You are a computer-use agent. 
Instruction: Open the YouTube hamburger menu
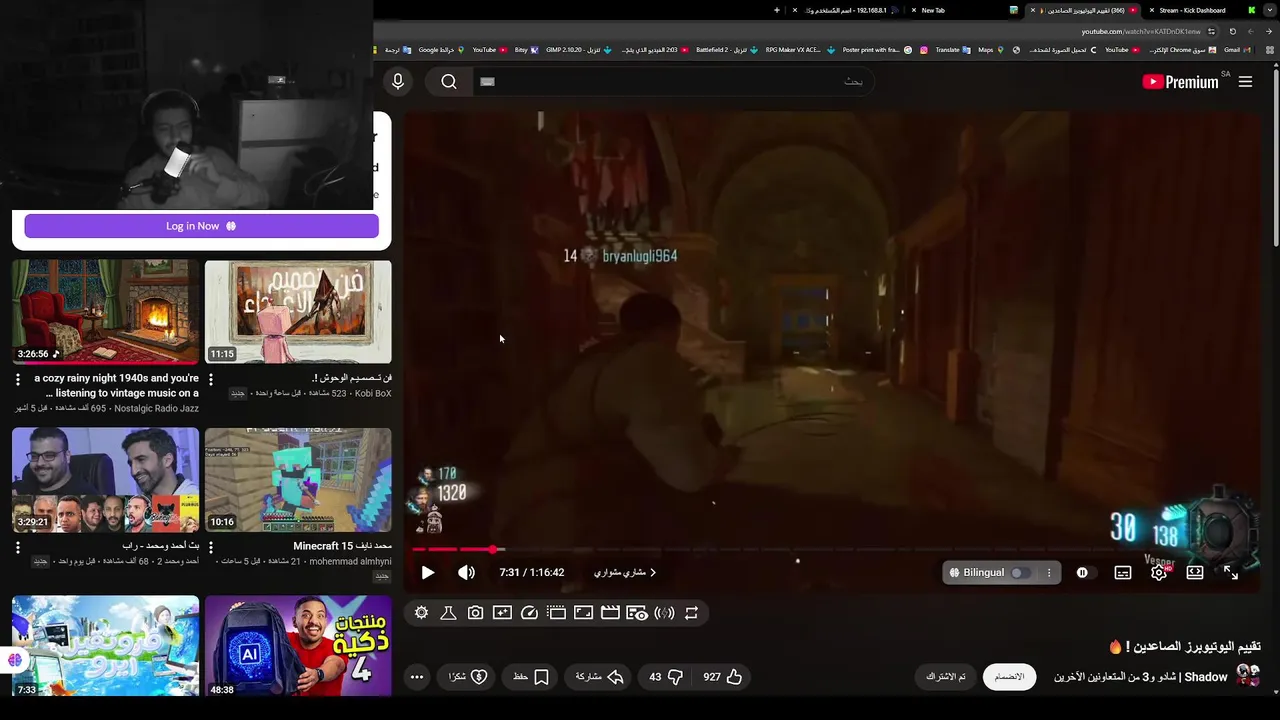(x=1245, y=82)
